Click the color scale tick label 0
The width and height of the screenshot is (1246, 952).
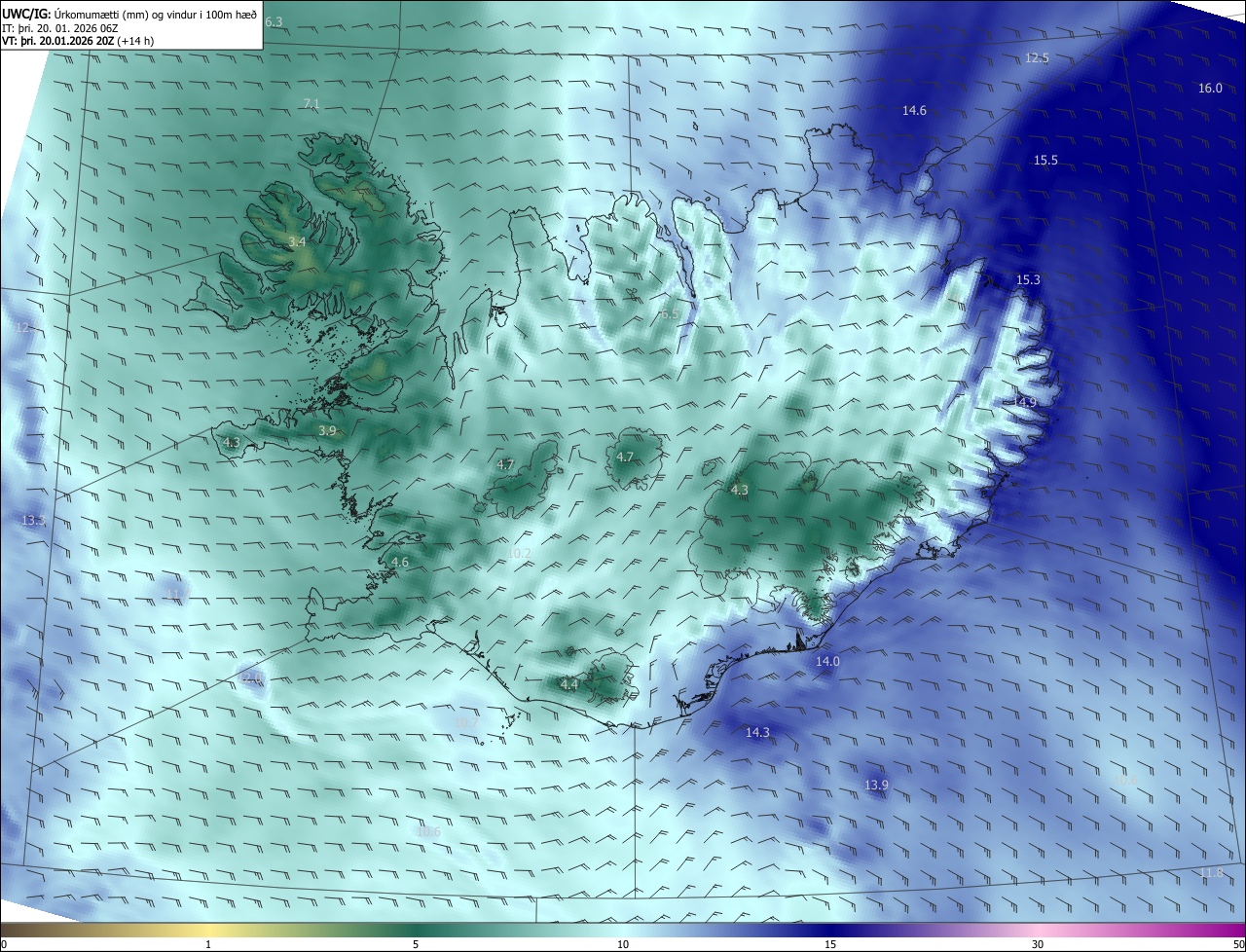tap(3, 945)
